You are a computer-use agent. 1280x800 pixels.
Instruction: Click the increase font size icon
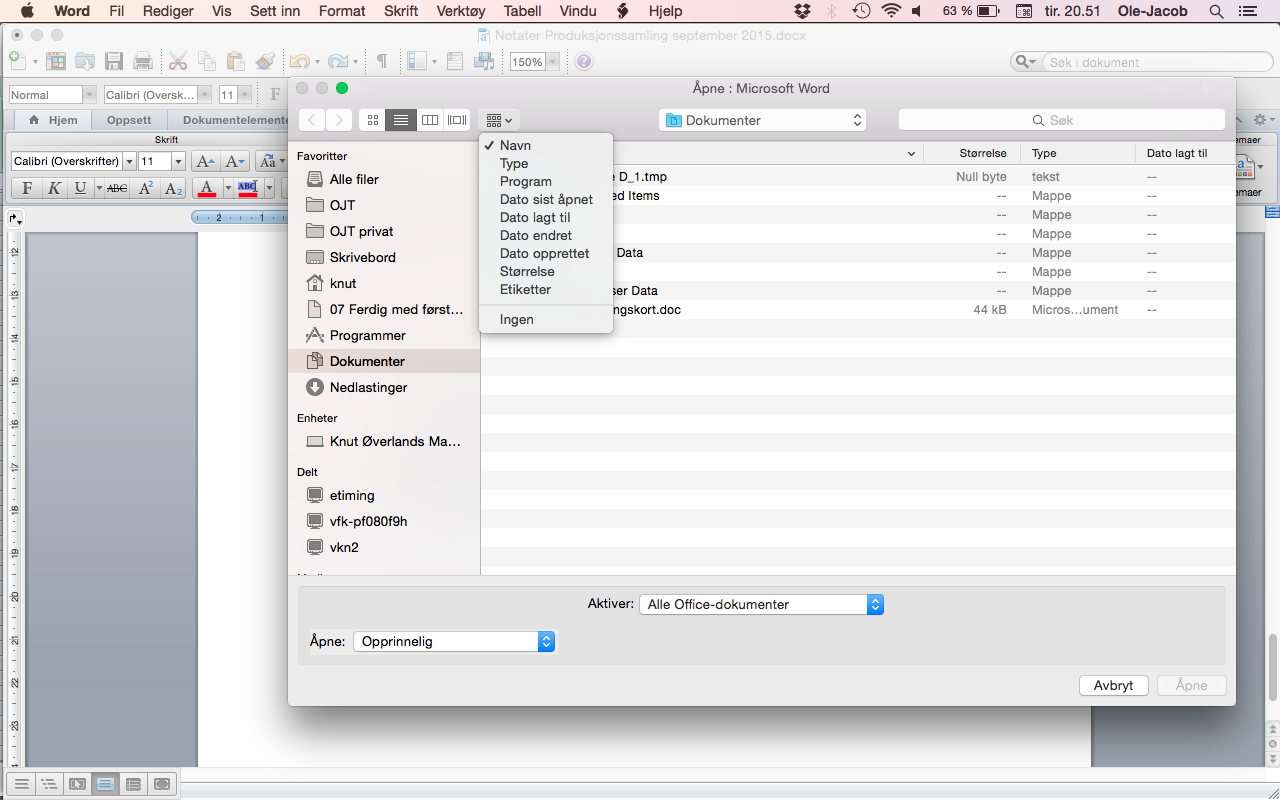[205, 161]
